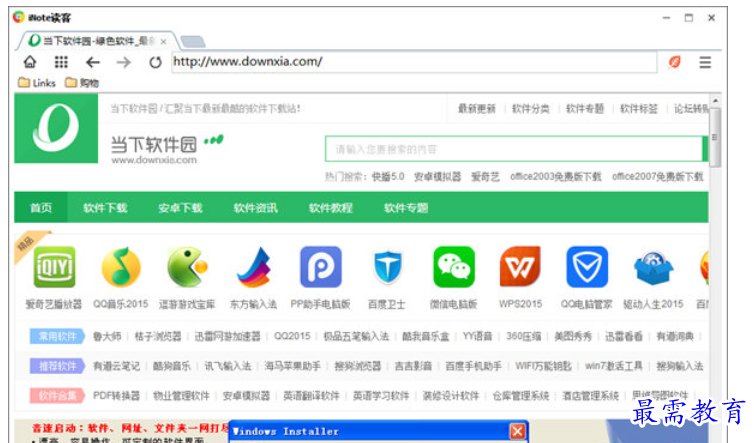Click the site search input box
The image size is (754, 443).
click(514, 149)
